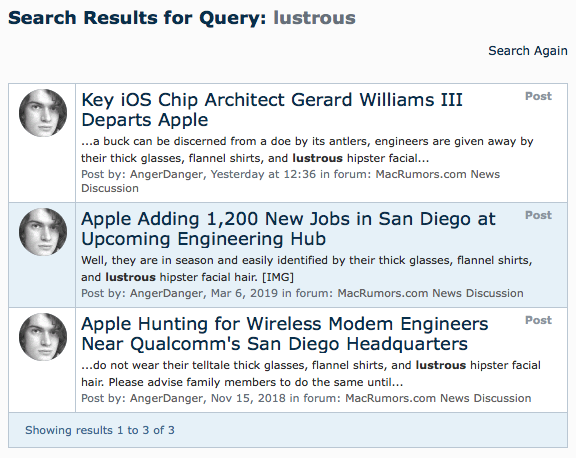Click Post label on second result

(x=538, y=215)
